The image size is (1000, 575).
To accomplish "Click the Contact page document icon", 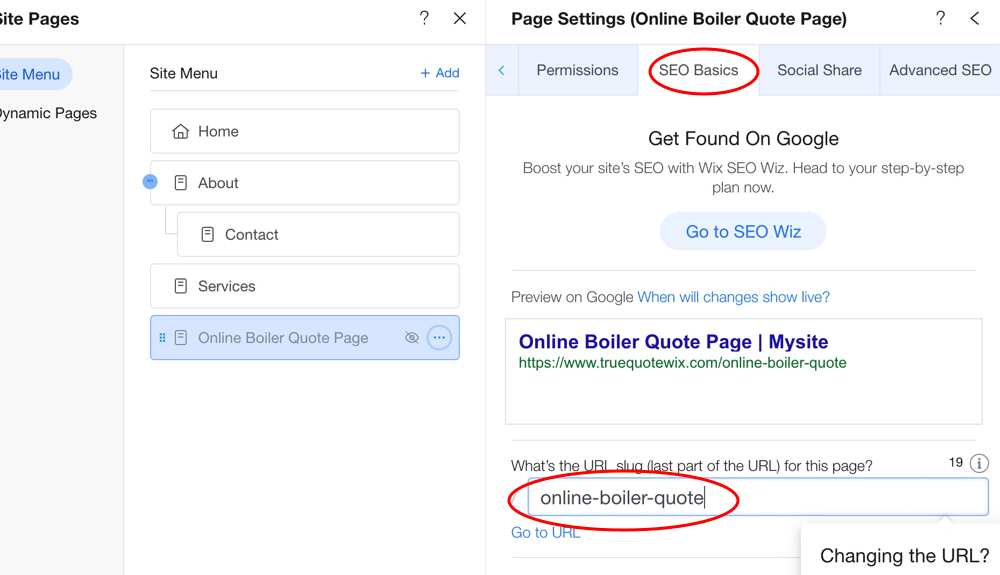I will click(x=207, y=235).
